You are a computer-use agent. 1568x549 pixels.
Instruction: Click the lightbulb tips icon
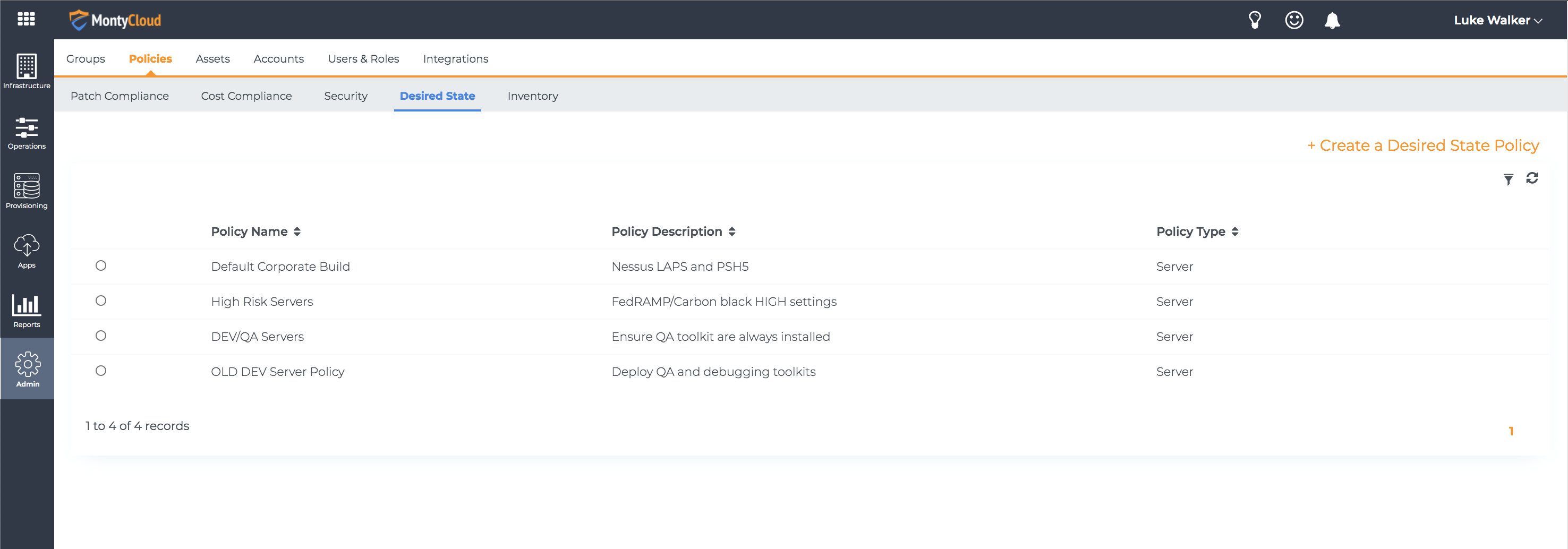(x=1255, y=20)
